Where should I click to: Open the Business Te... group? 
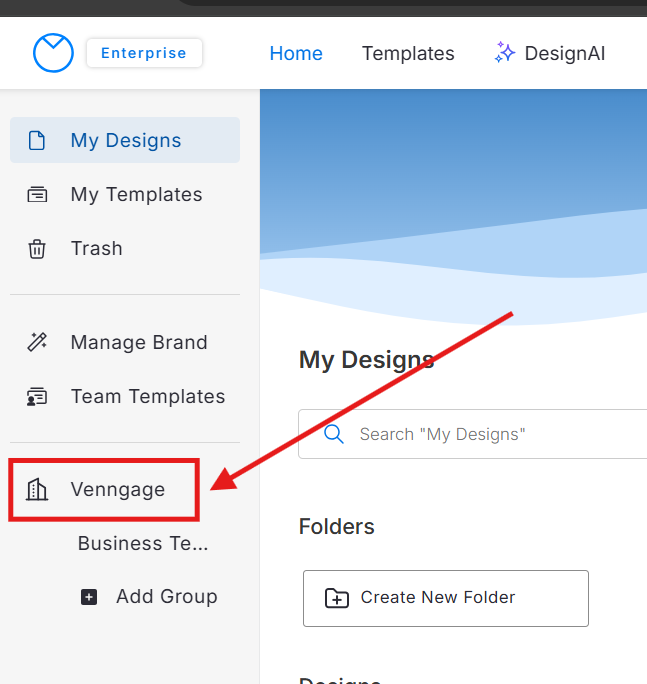click(143, 543)
